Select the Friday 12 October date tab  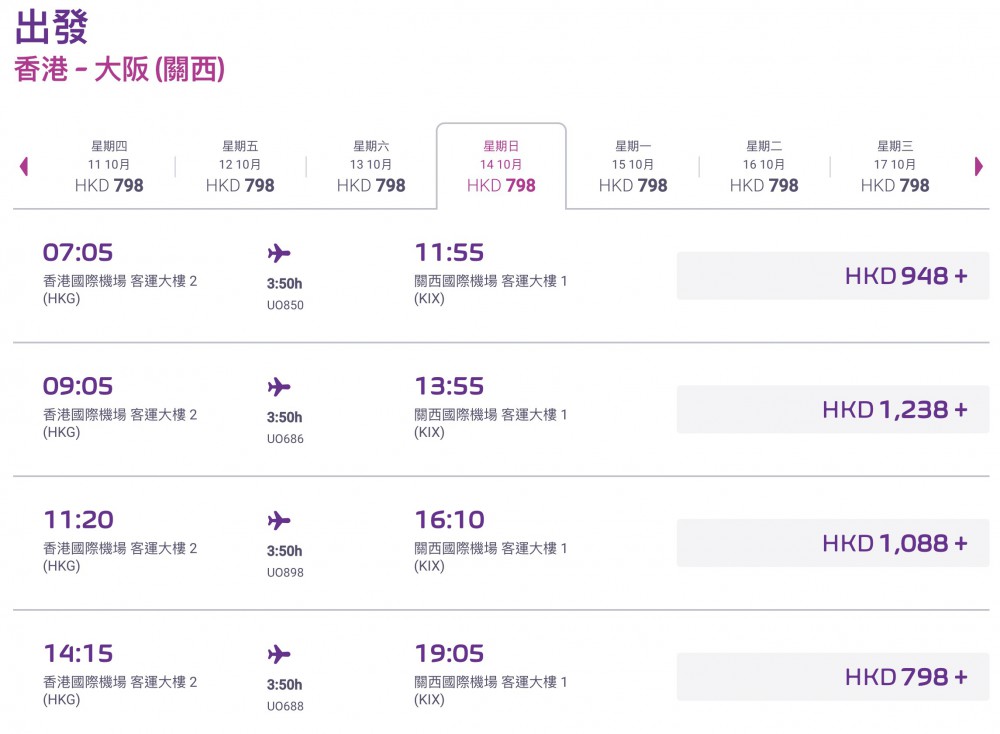240,166
